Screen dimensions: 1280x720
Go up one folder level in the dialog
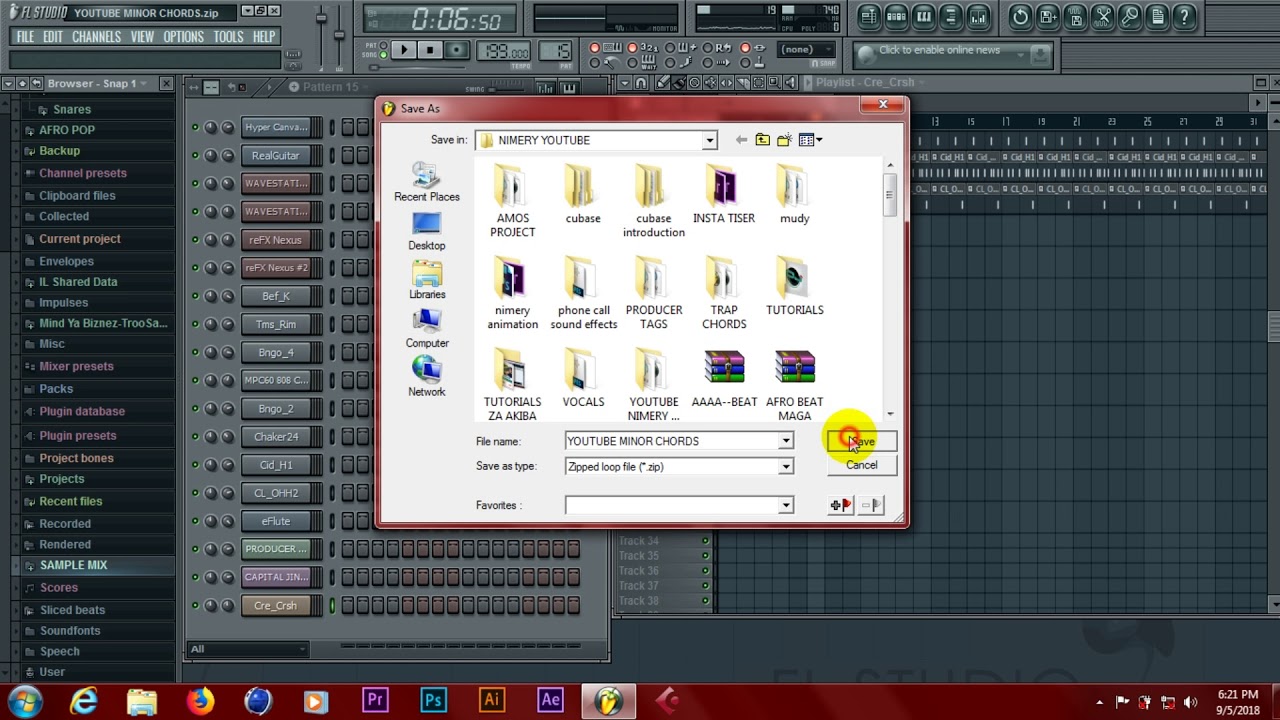coord(763,140)
